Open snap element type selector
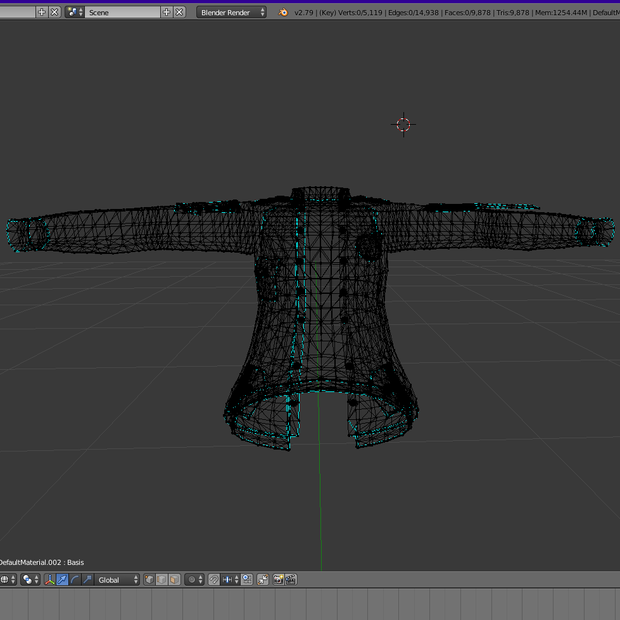The width and height of the screenshot is (620, 620). (x=230, y=580)
